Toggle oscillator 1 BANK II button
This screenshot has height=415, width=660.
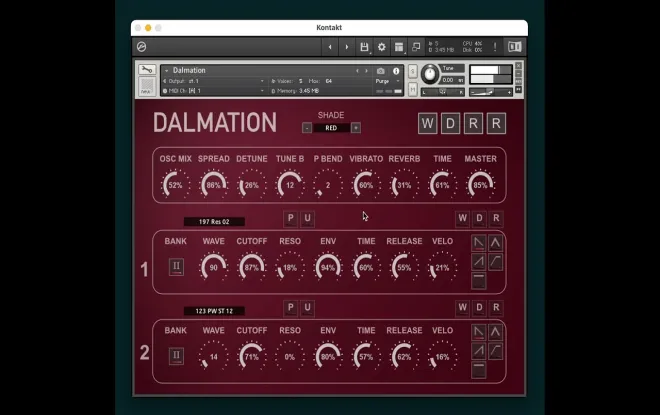point(176,267)
